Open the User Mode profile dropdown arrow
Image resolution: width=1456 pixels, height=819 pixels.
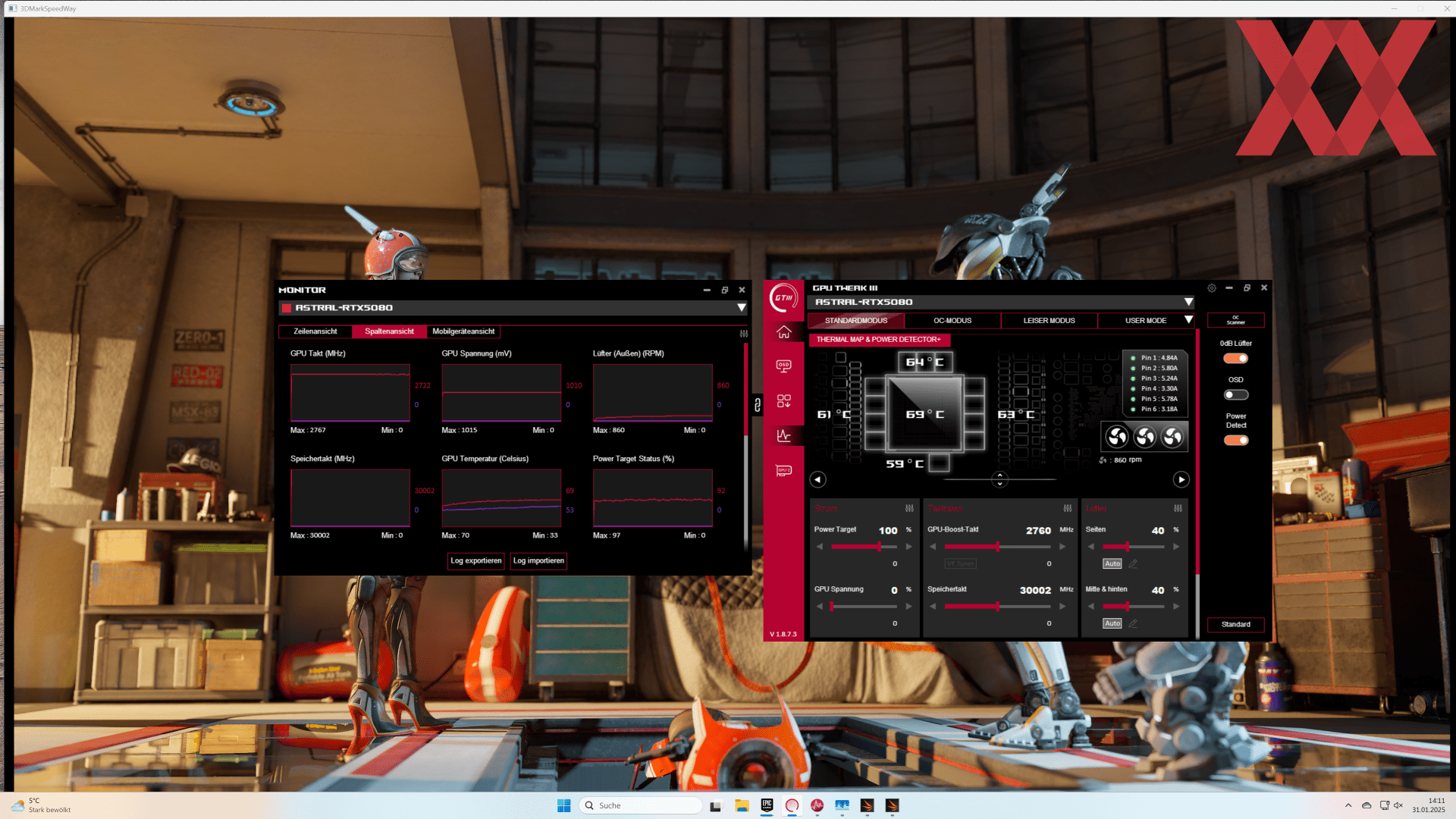coord(1188,320)
